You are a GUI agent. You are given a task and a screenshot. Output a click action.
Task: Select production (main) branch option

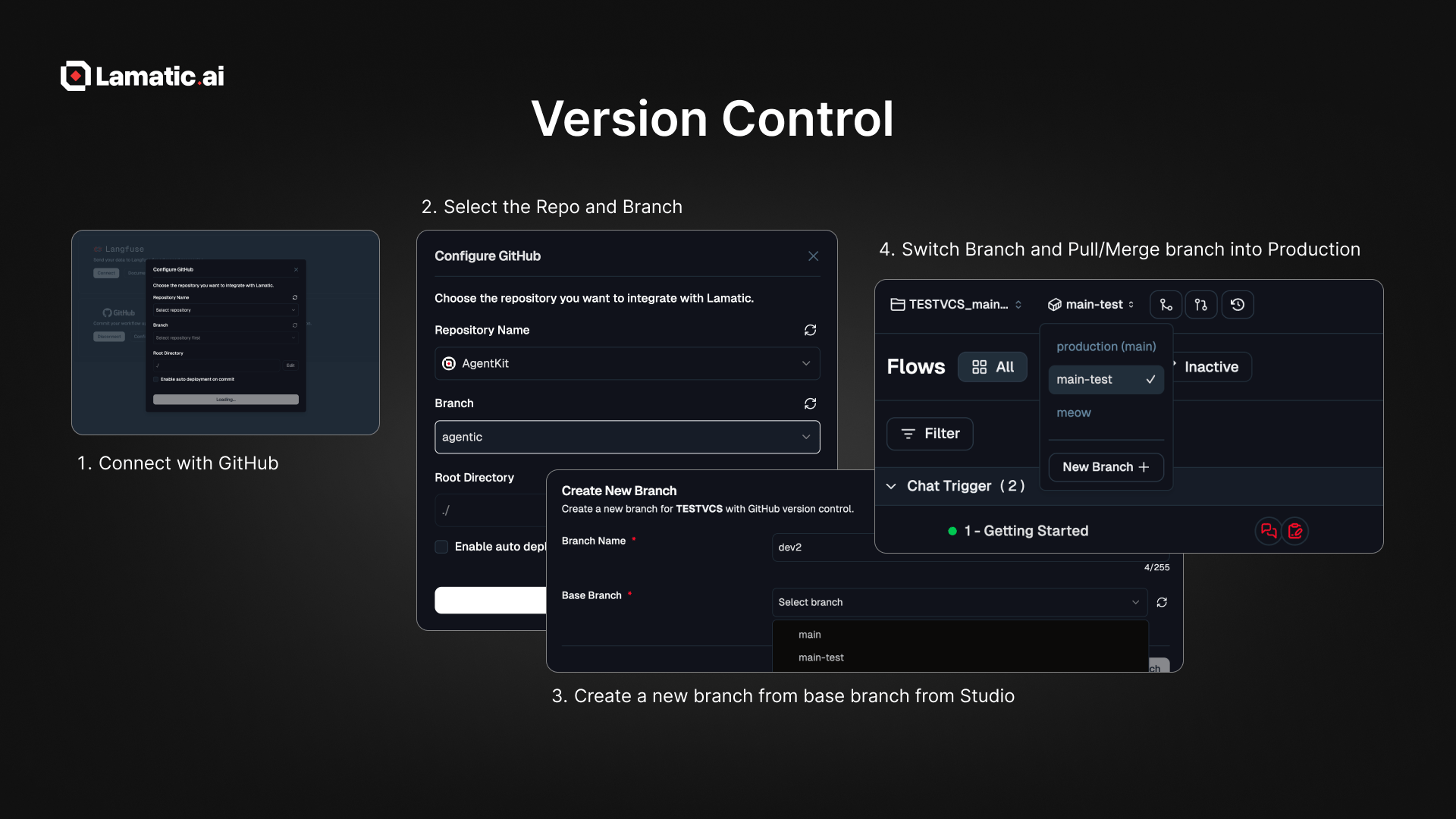[x=1106, y=347]
